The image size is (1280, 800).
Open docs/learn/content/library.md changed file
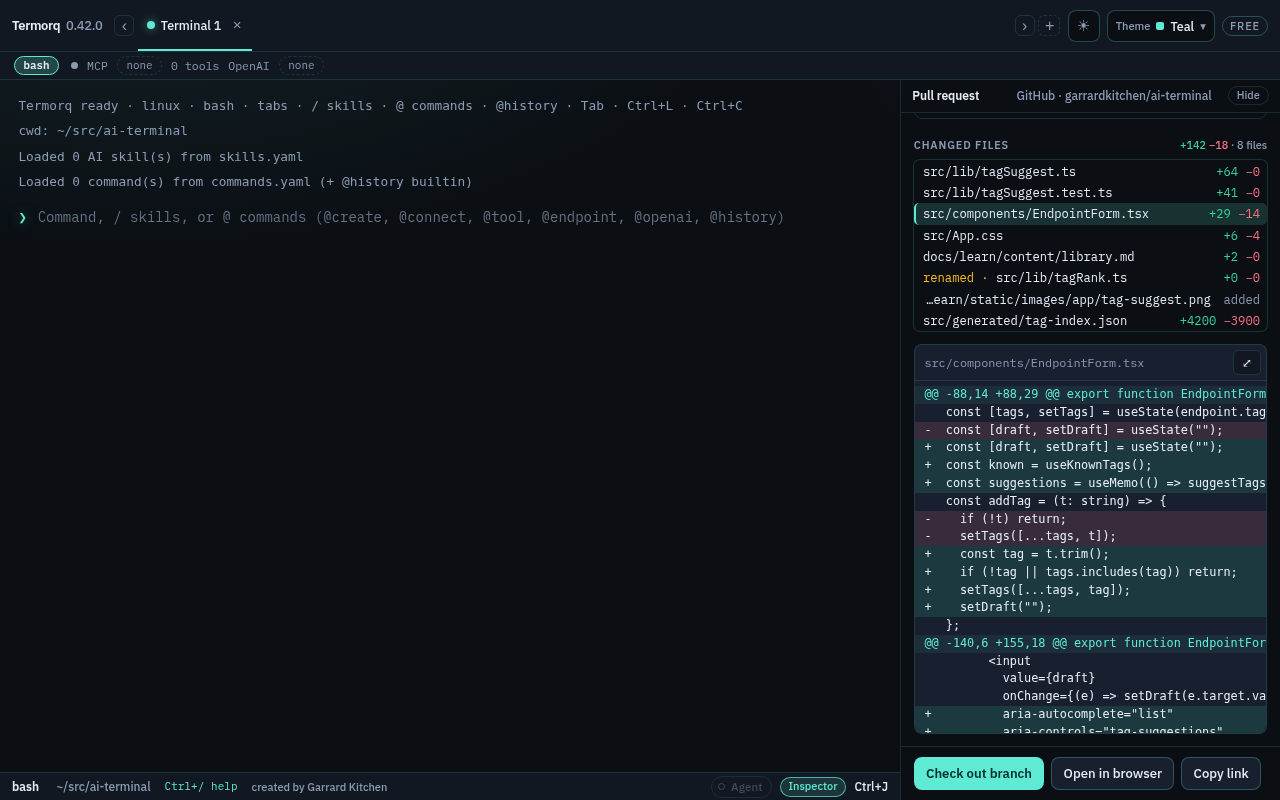coord(1090,257)
